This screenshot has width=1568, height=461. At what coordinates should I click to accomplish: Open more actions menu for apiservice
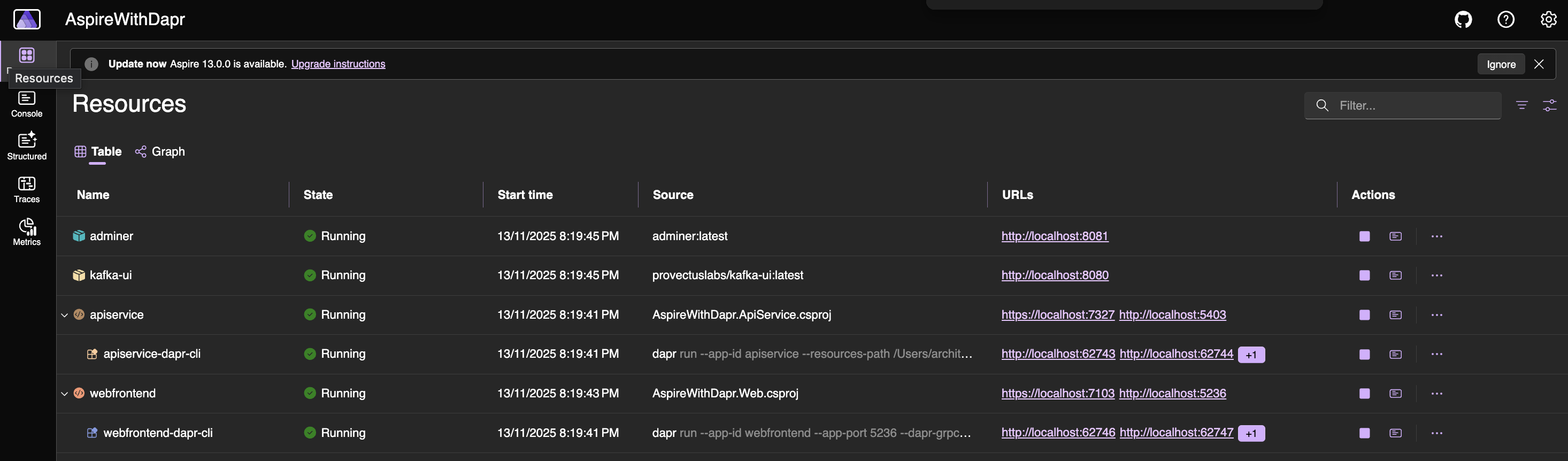(1436, 315)
